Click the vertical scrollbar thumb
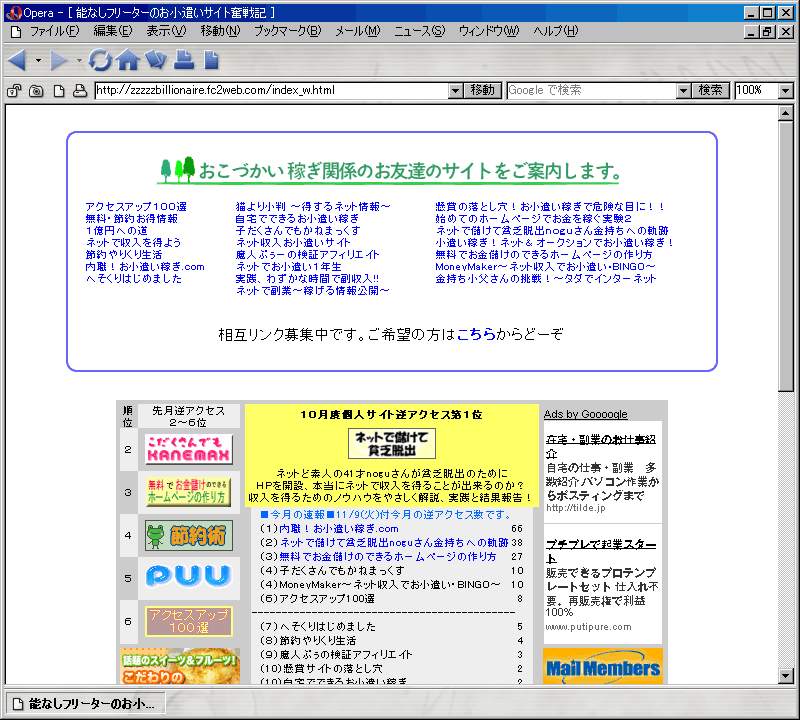Viewport: 800px width, 720px height. [x=786, y=256]
